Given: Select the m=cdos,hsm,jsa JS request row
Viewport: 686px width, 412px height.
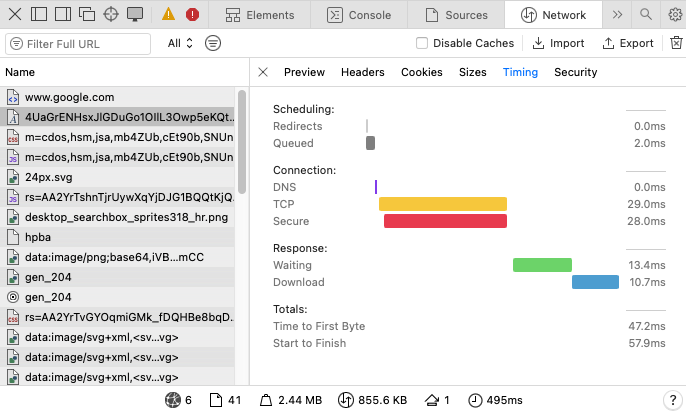Looking at the screenshot, I should [x=117, y=157].
